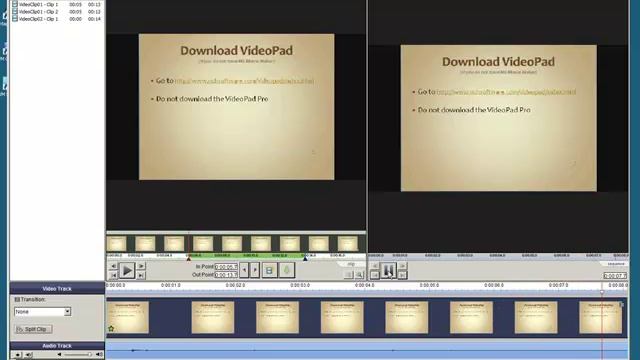Mute the audio track speaker button
The height and width of the screenshot is (360, 640).
pyautogui.click(x=29, y=355)
